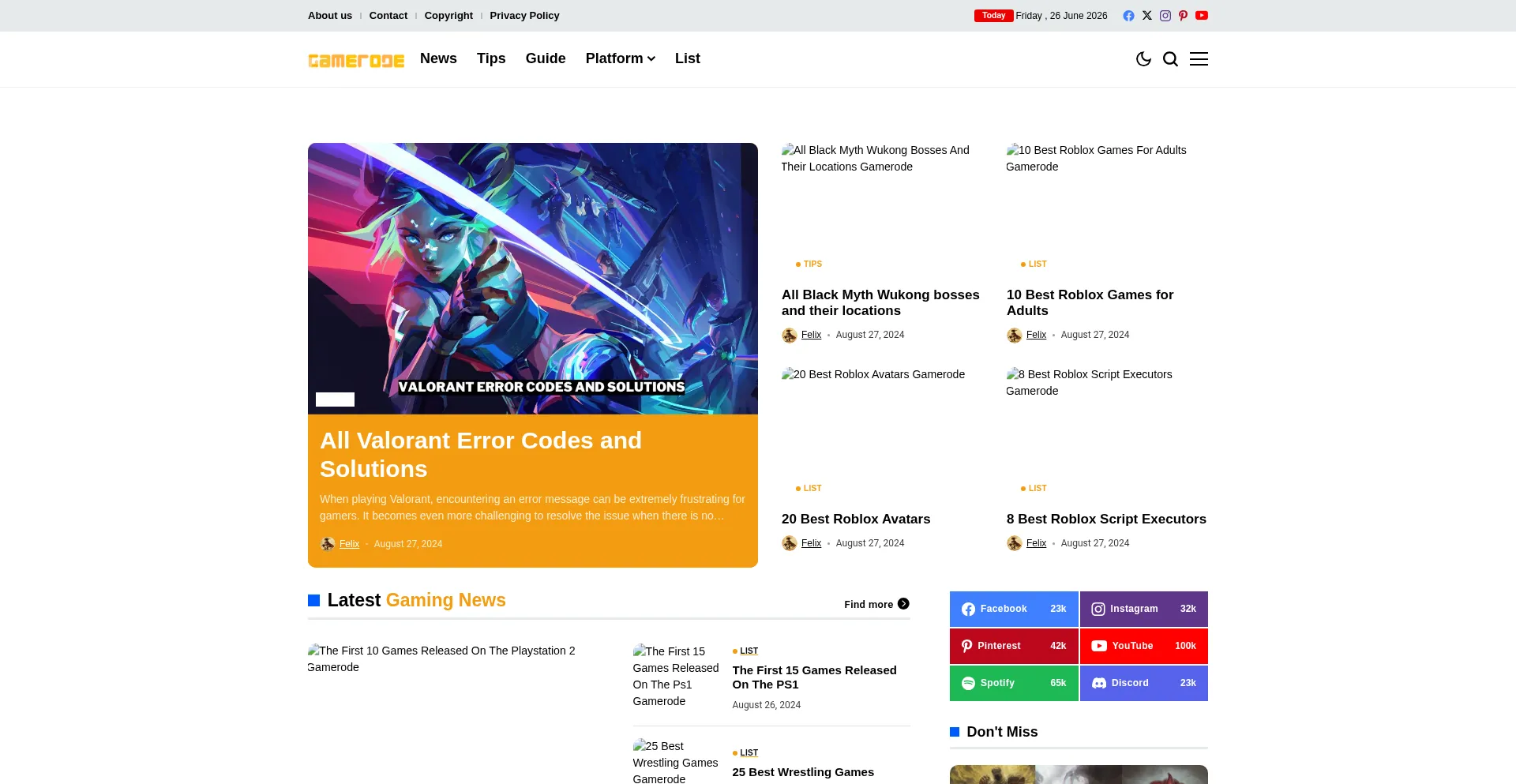The image size is (1516, 784).
Task: Open the Spotify 65k follow button
Action: pos(1014,683)
